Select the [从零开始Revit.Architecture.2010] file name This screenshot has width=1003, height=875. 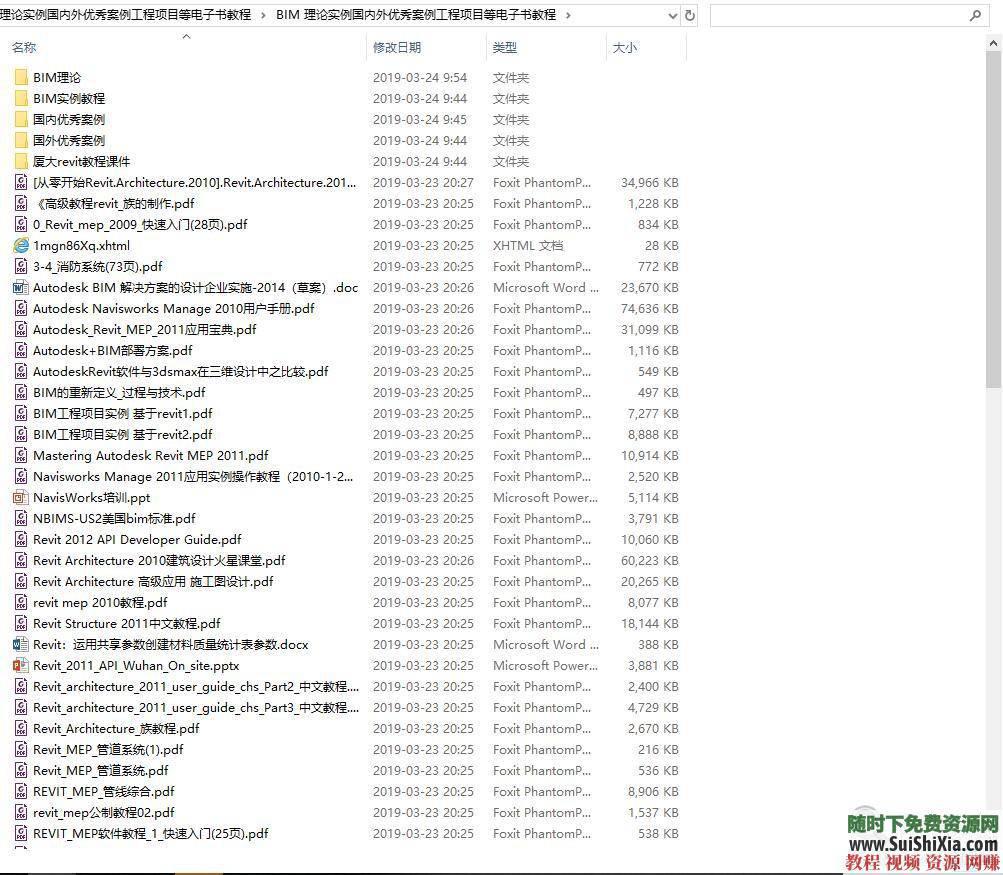194,183
